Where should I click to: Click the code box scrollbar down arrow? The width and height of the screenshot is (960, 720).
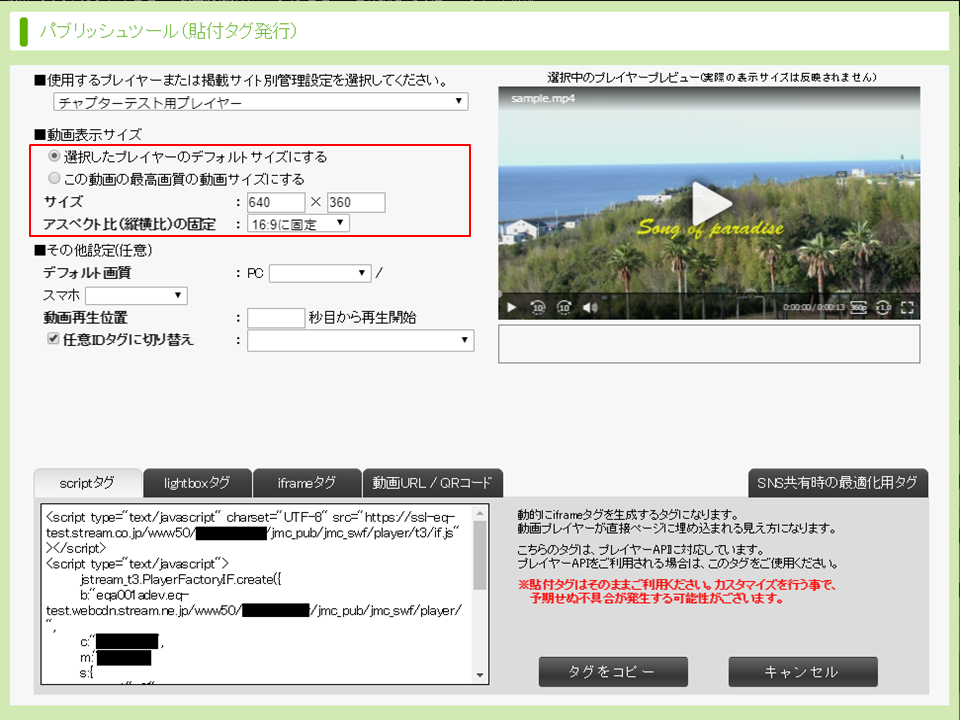coord(480,675)
